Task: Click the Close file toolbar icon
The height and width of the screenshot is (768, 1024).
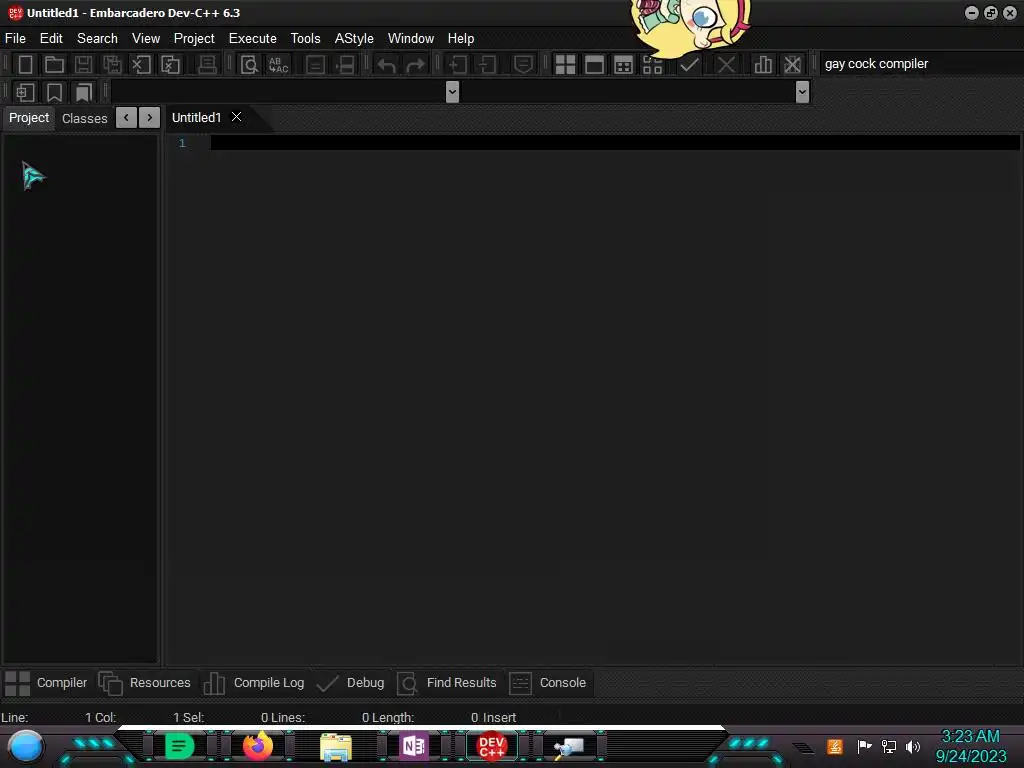Action: coord(141,64)
